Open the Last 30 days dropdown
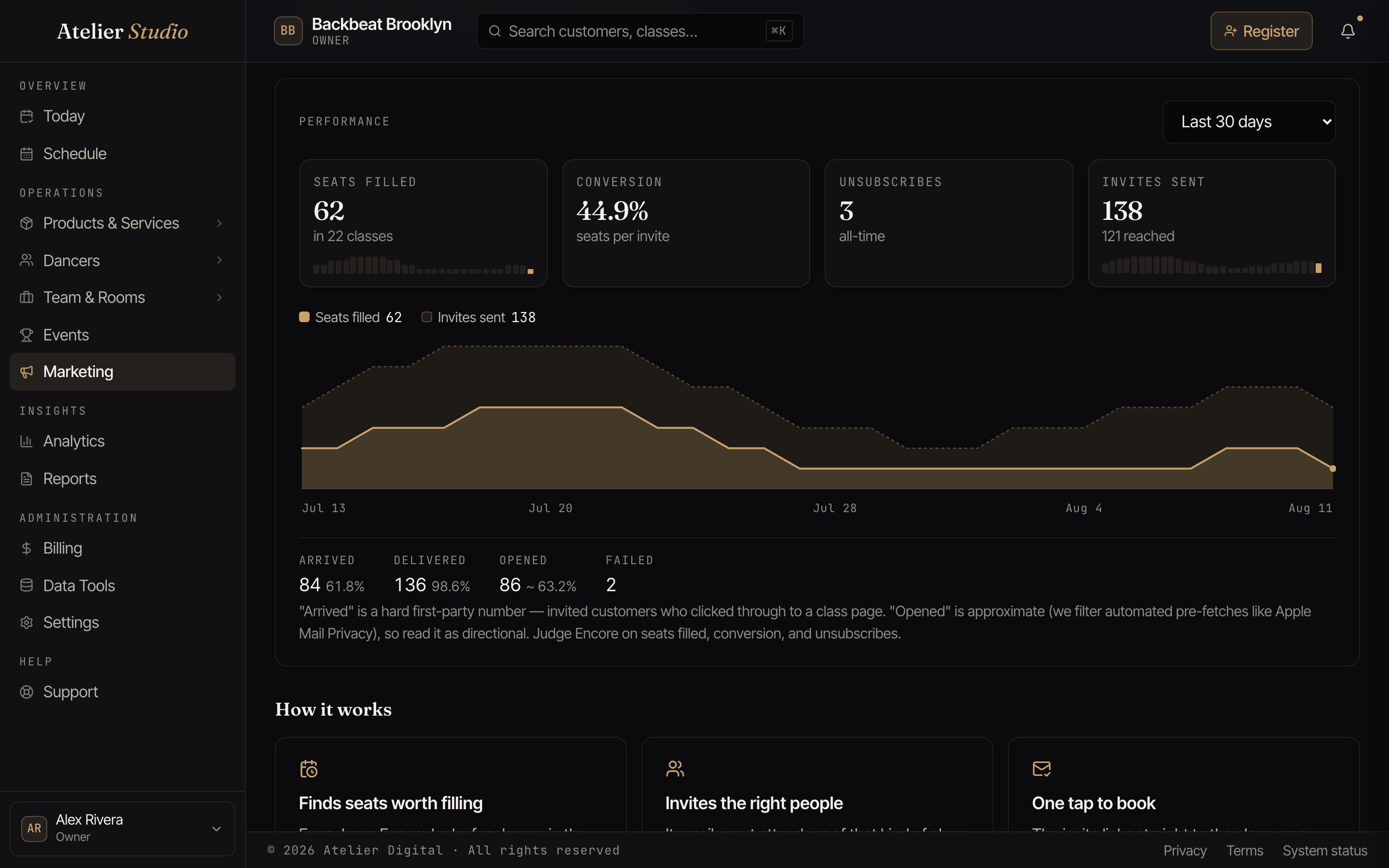Viewport: 1389px width, 868px height. click(x=1249, y=122)
